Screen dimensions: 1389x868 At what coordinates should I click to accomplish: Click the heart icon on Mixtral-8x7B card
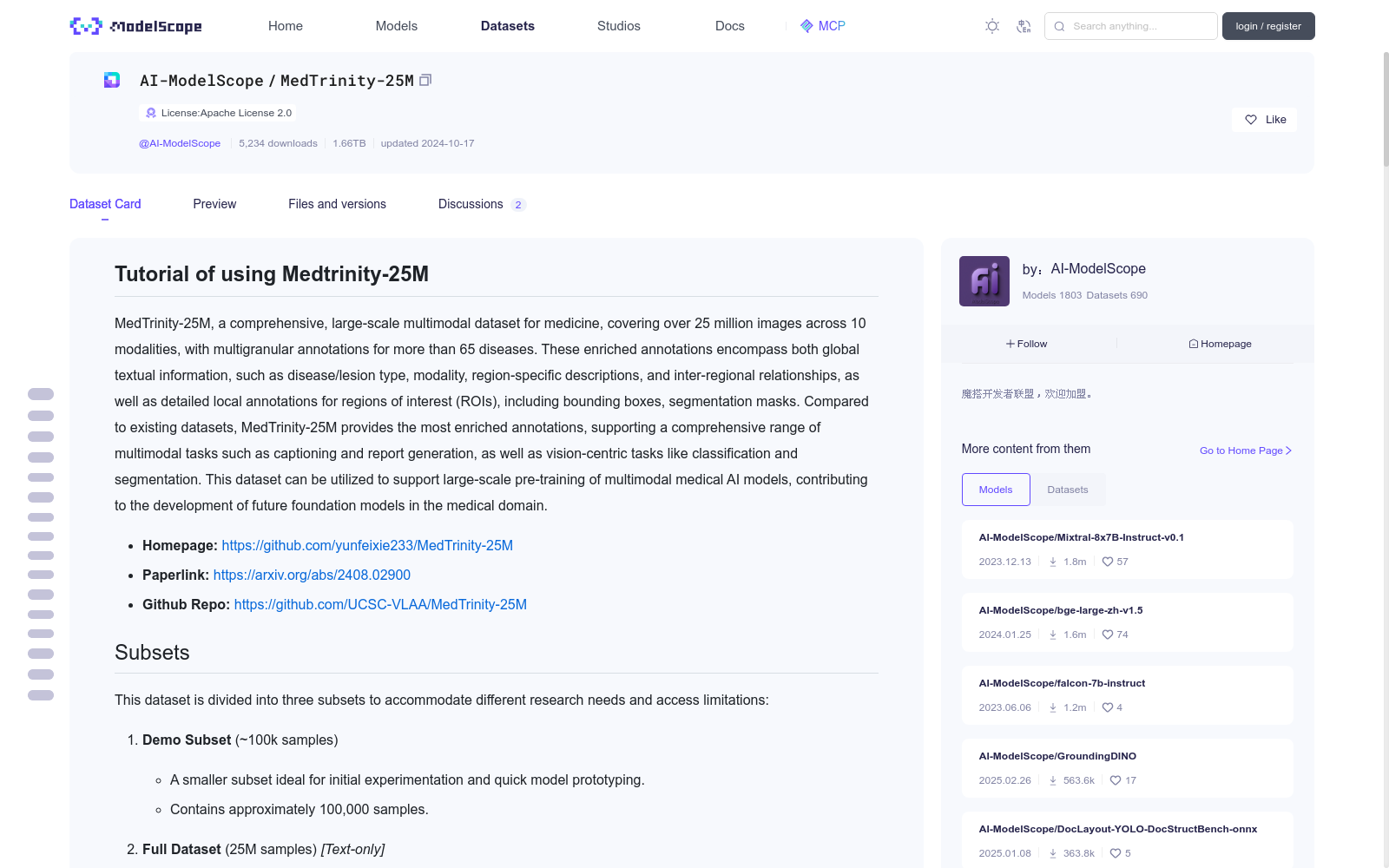[1108, 562]
